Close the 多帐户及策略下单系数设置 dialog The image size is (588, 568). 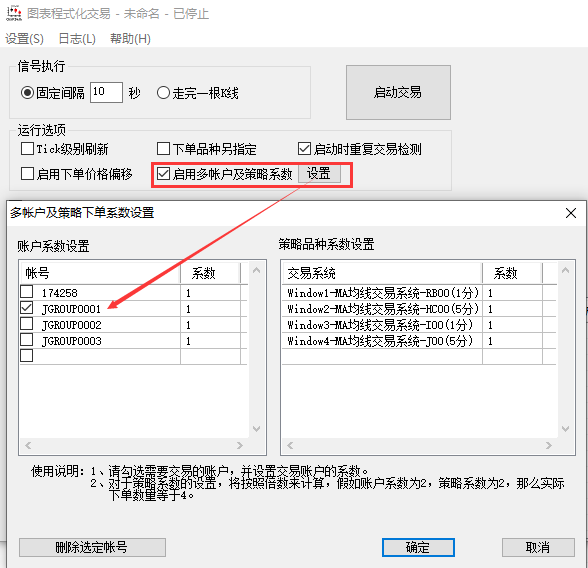[x=571, y=213]
